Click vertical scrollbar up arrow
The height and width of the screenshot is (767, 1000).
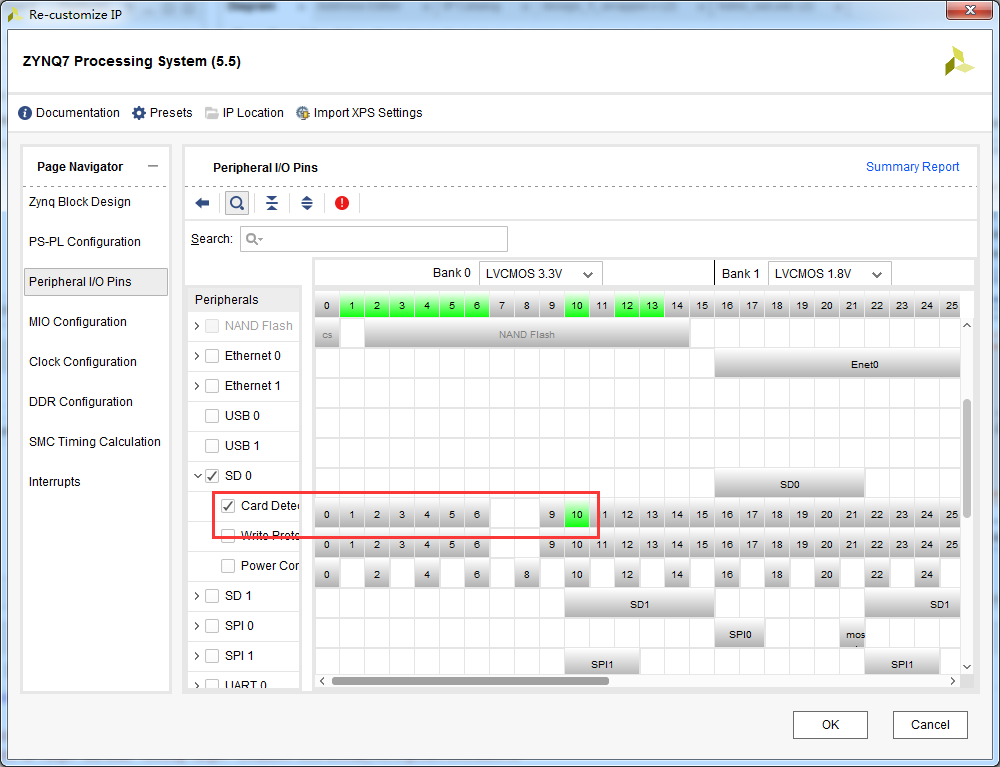(967, 325)
